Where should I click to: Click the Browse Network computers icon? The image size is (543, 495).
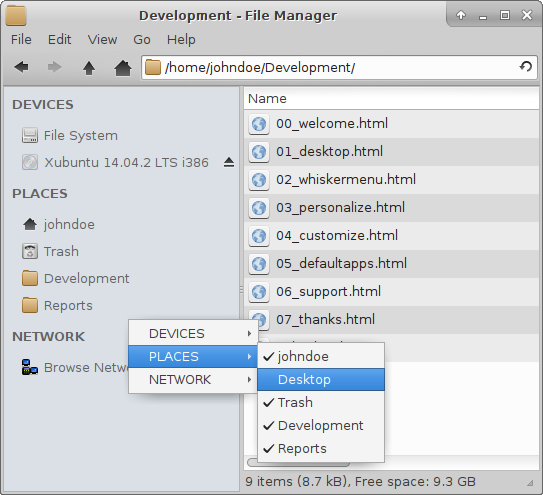[30, 367]
